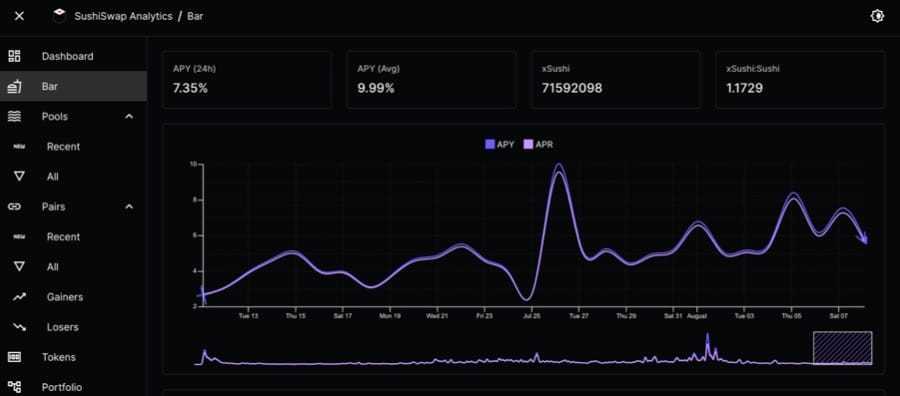Click the Bar breadcrumb label
Viewport: 900px width, 396px height.
[x=195, y=16]
